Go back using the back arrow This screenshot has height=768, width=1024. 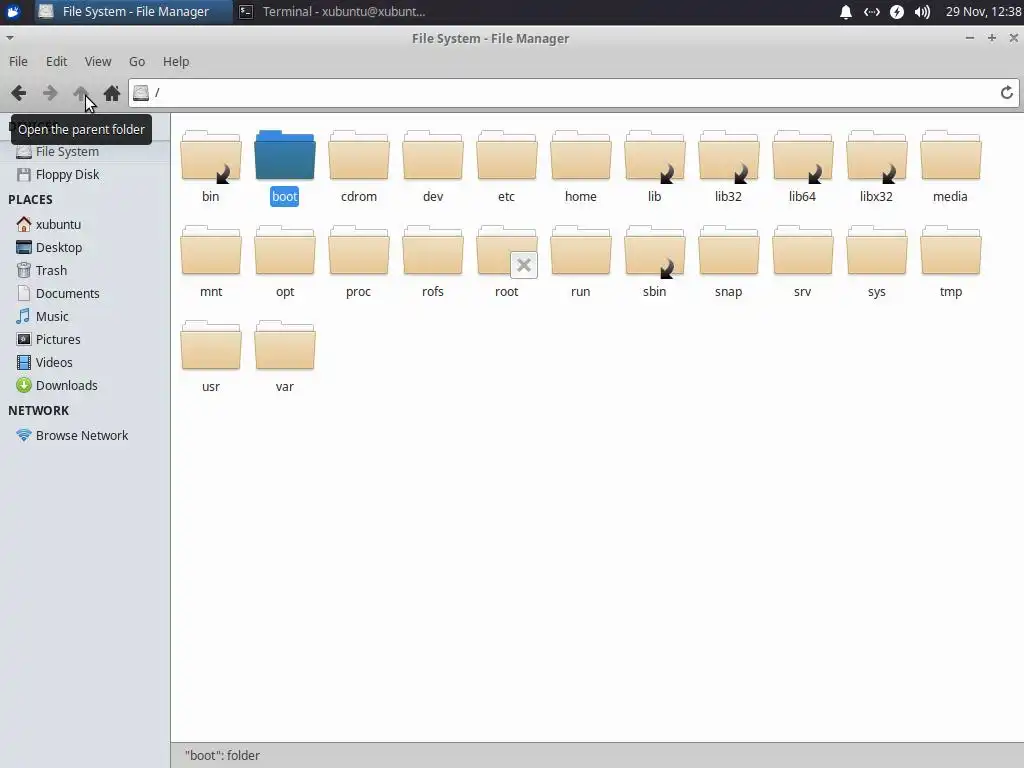(18, 93)
